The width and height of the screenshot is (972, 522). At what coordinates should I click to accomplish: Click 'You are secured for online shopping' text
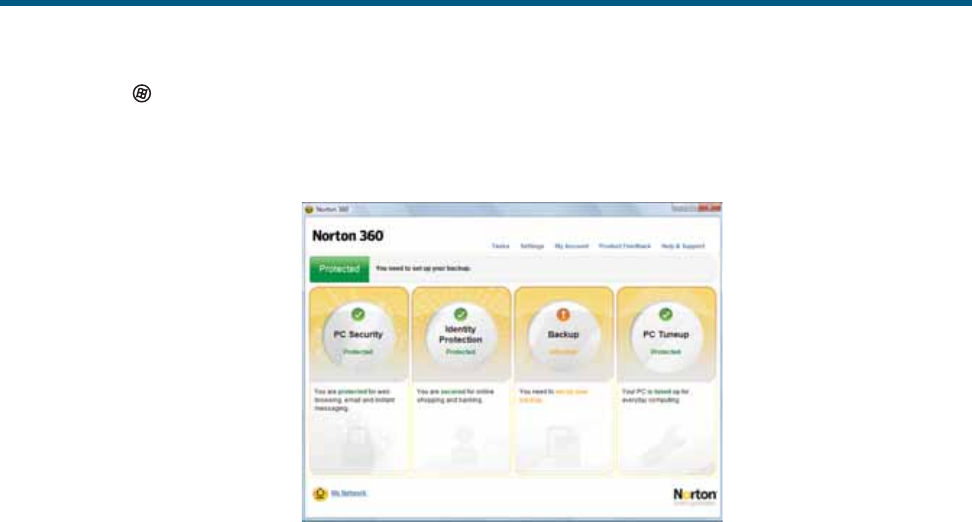(456, 396)
